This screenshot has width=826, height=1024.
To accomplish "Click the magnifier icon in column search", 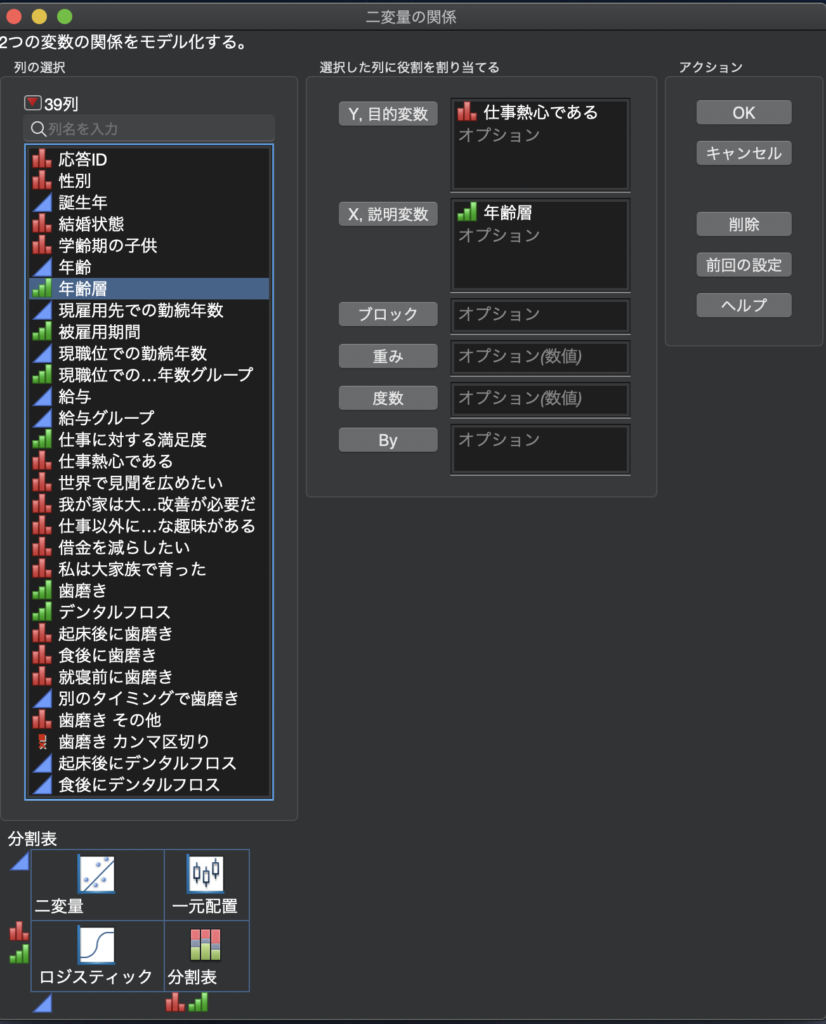I will pyautogui.click(x=38, y=129).
